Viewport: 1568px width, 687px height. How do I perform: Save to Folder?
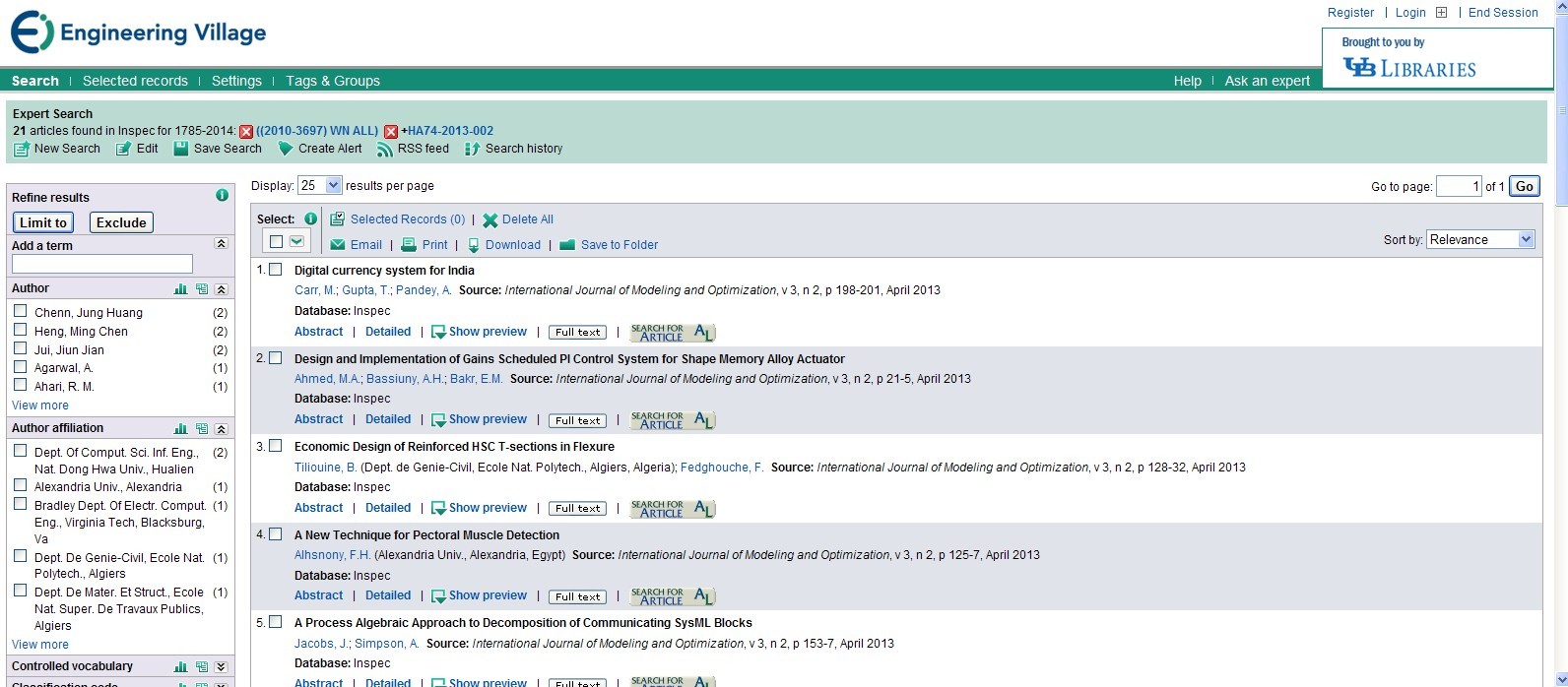click(609, 245)
